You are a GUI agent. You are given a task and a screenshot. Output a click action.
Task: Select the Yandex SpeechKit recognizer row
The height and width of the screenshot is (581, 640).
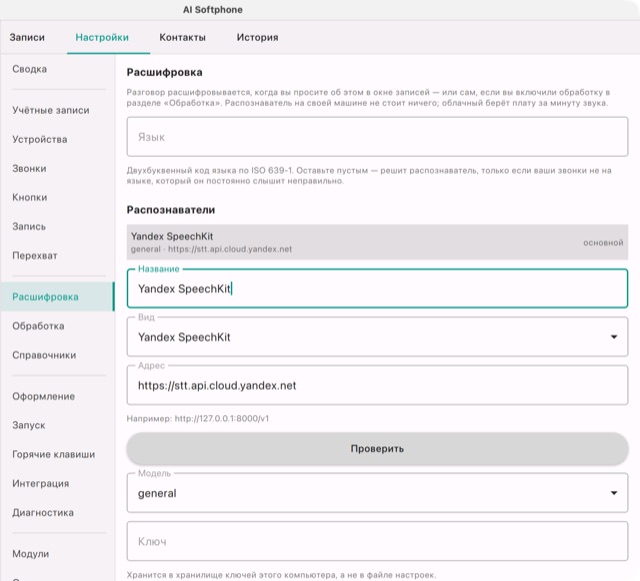tap(377, 242)
